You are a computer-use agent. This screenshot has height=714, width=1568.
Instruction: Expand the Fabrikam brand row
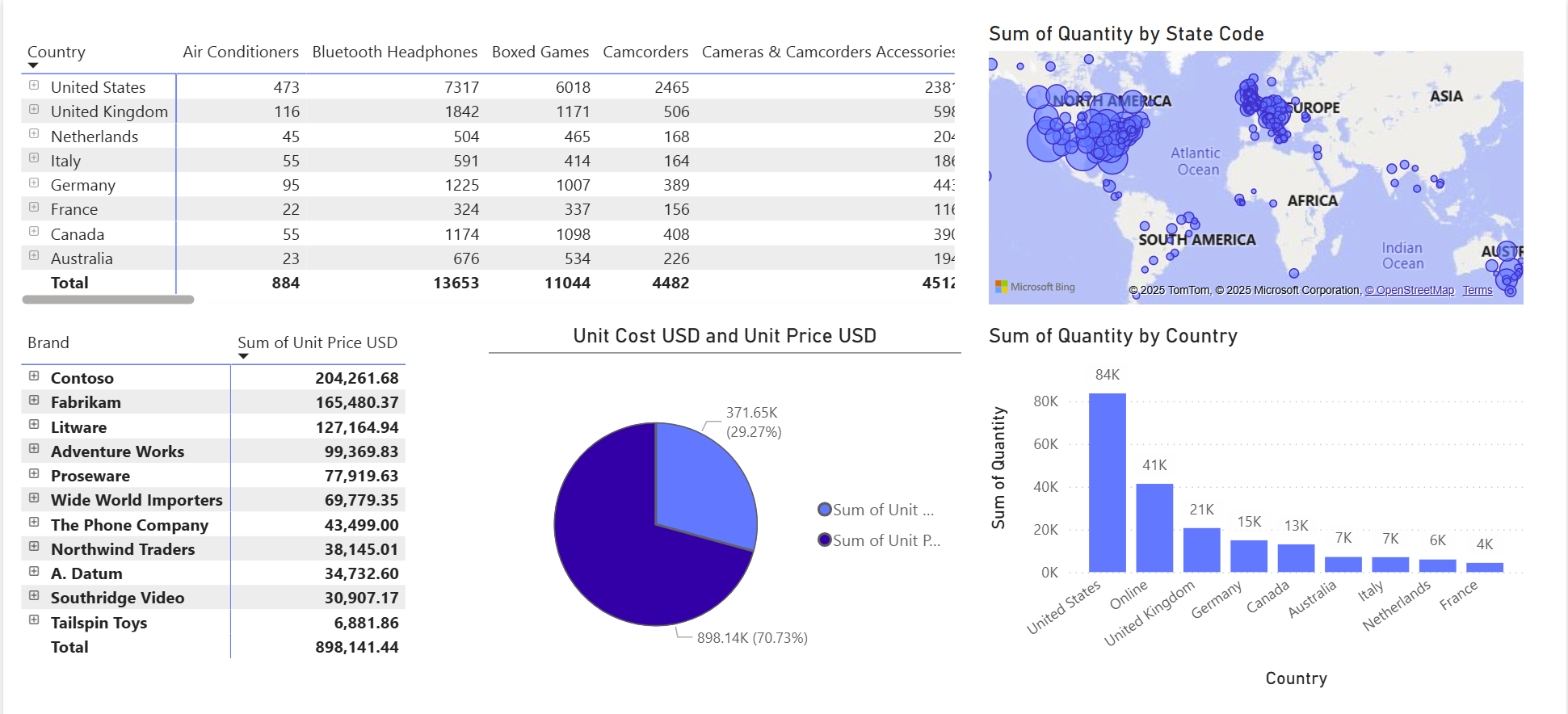click(33, 401)
